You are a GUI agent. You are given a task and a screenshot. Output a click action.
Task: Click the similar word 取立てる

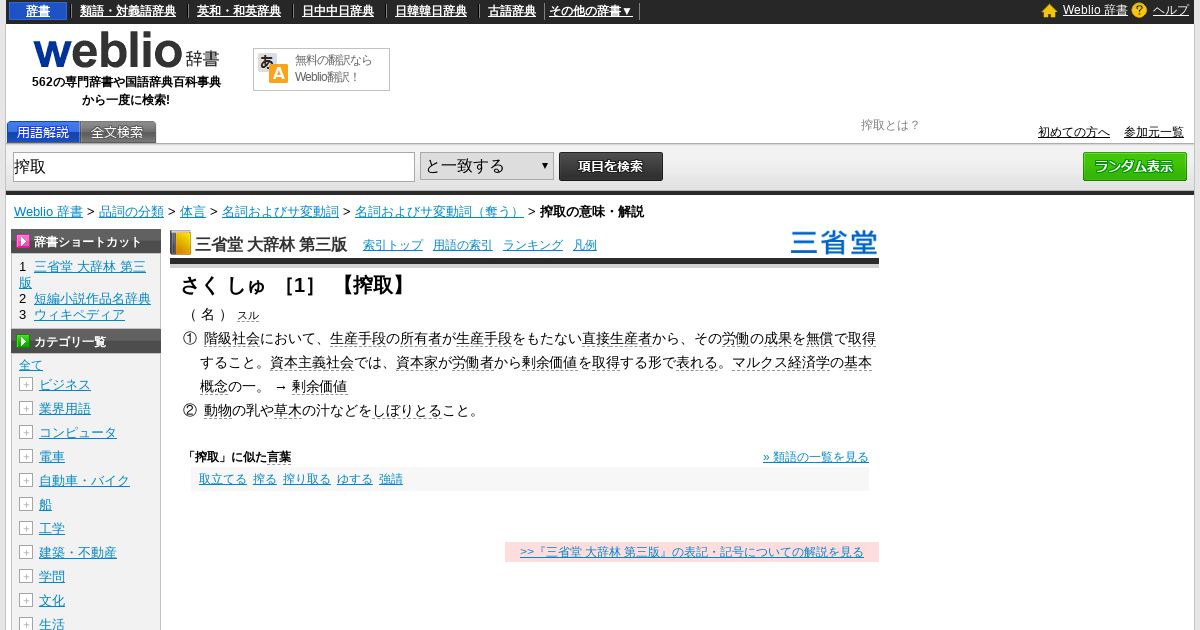pos(223,479)
